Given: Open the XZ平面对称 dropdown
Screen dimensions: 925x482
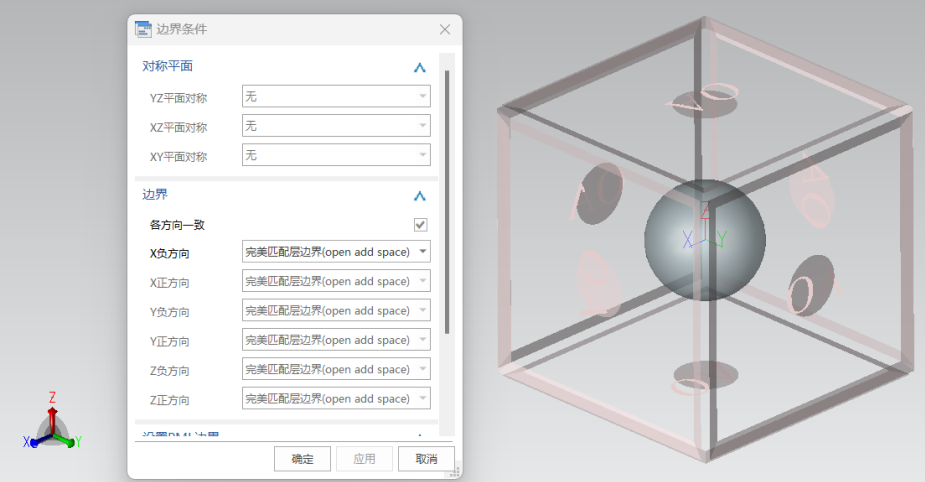Looking at the screenshot, I should click(x=336, y=126).
